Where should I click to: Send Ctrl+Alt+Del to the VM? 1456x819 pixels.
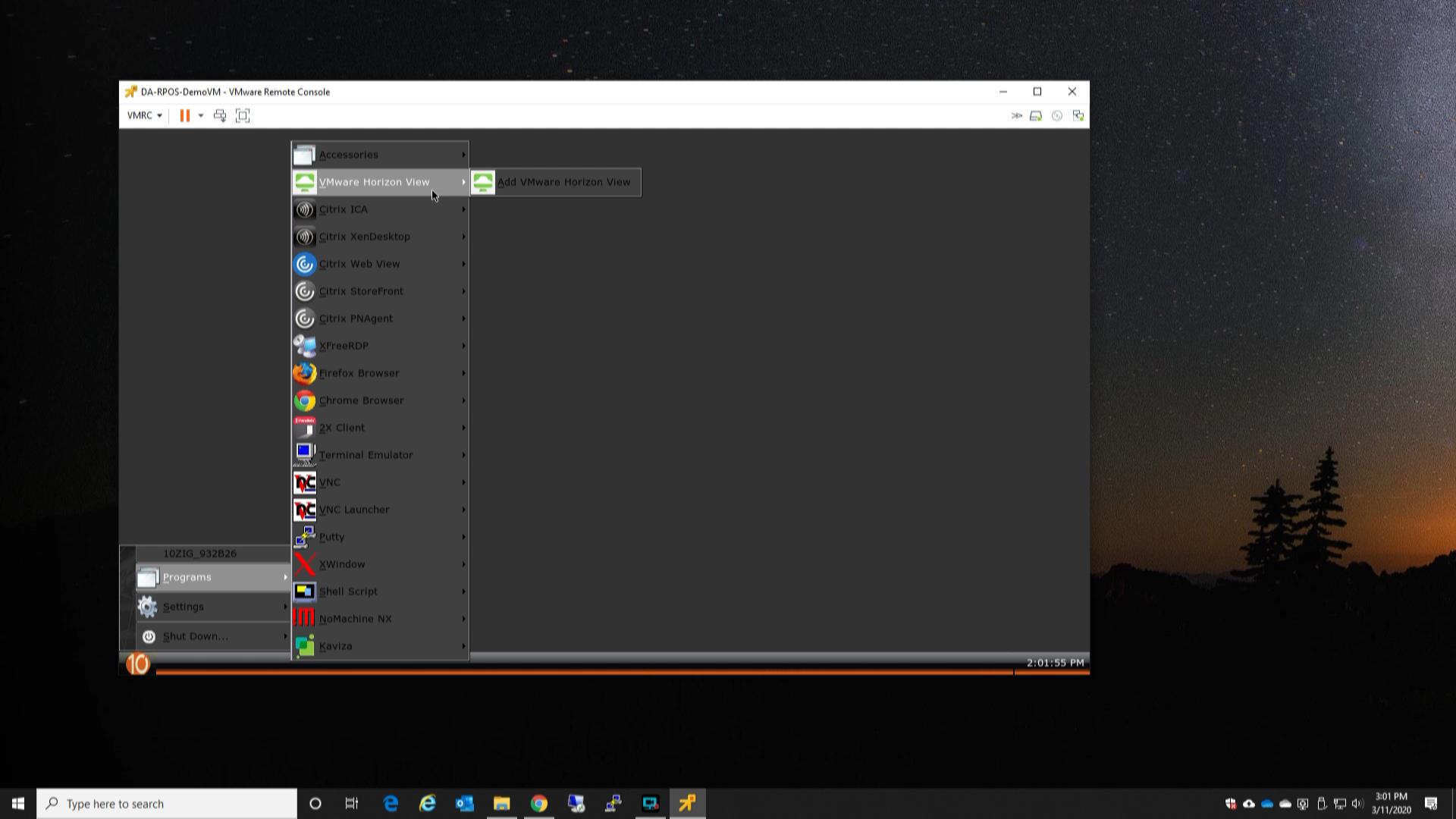pyautogui.click(x=220, y=115)
